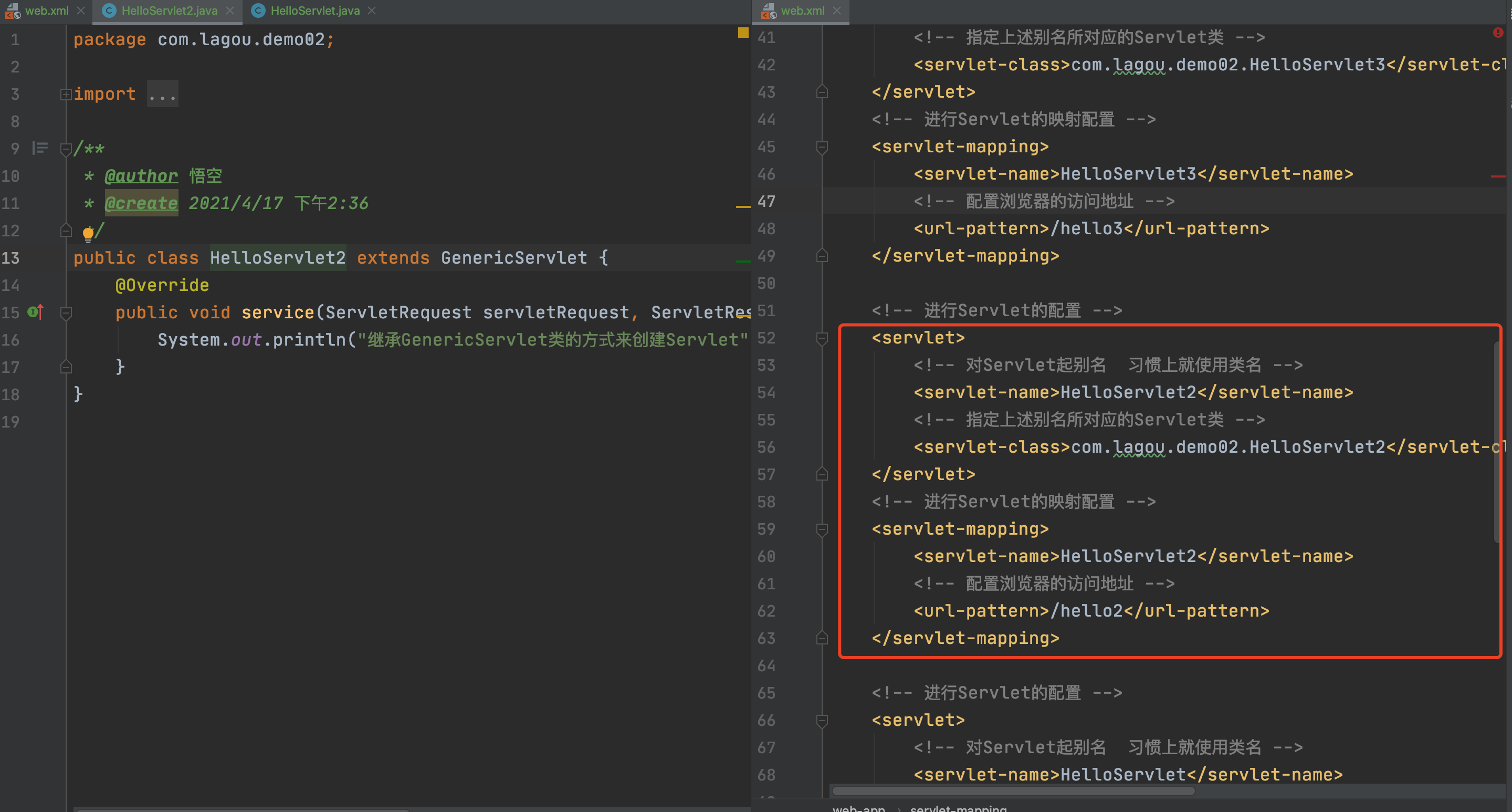This screenshot has height=812, width=1512.
Task: Click the @Override annotation
Action: [162, 285]
